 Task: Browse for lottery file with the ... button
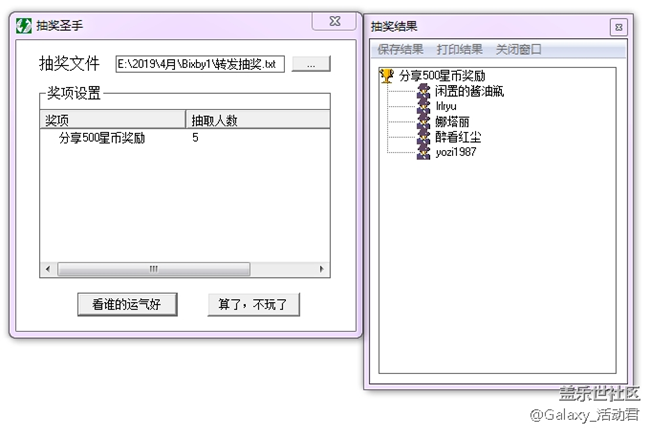click(311, 64)
